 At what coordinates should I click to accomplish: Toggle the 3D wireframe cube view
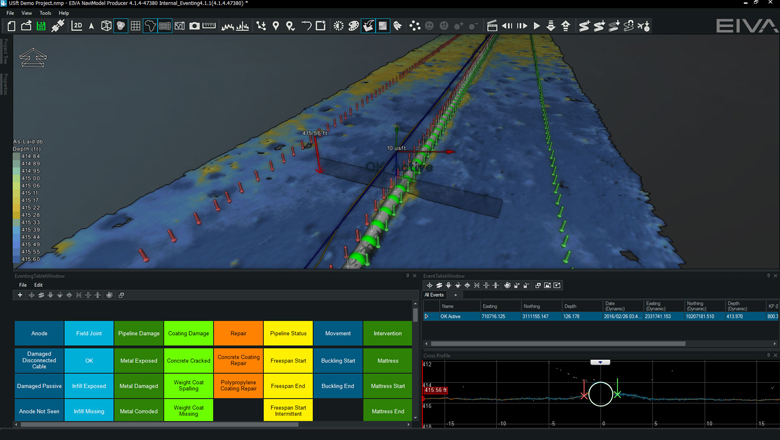coord(106,26)
